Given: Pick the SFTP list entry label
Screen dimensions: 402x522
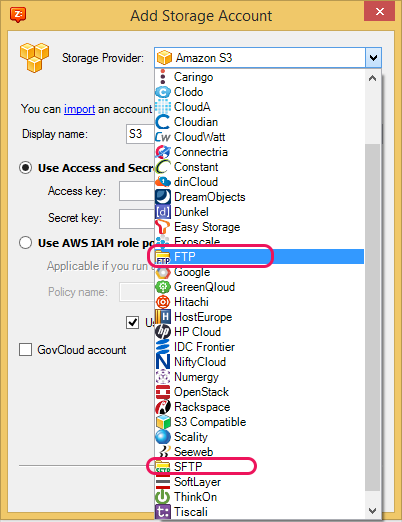Looking at the screenshot, I should click(x=188, y=467).
